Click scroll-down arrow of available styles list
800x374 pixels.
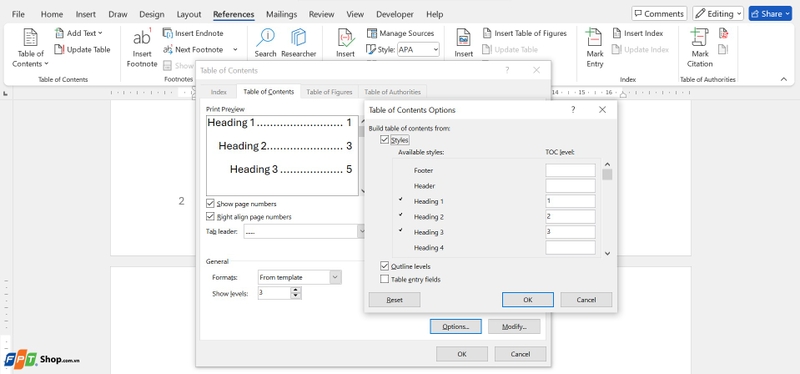[x=607, y=253]
